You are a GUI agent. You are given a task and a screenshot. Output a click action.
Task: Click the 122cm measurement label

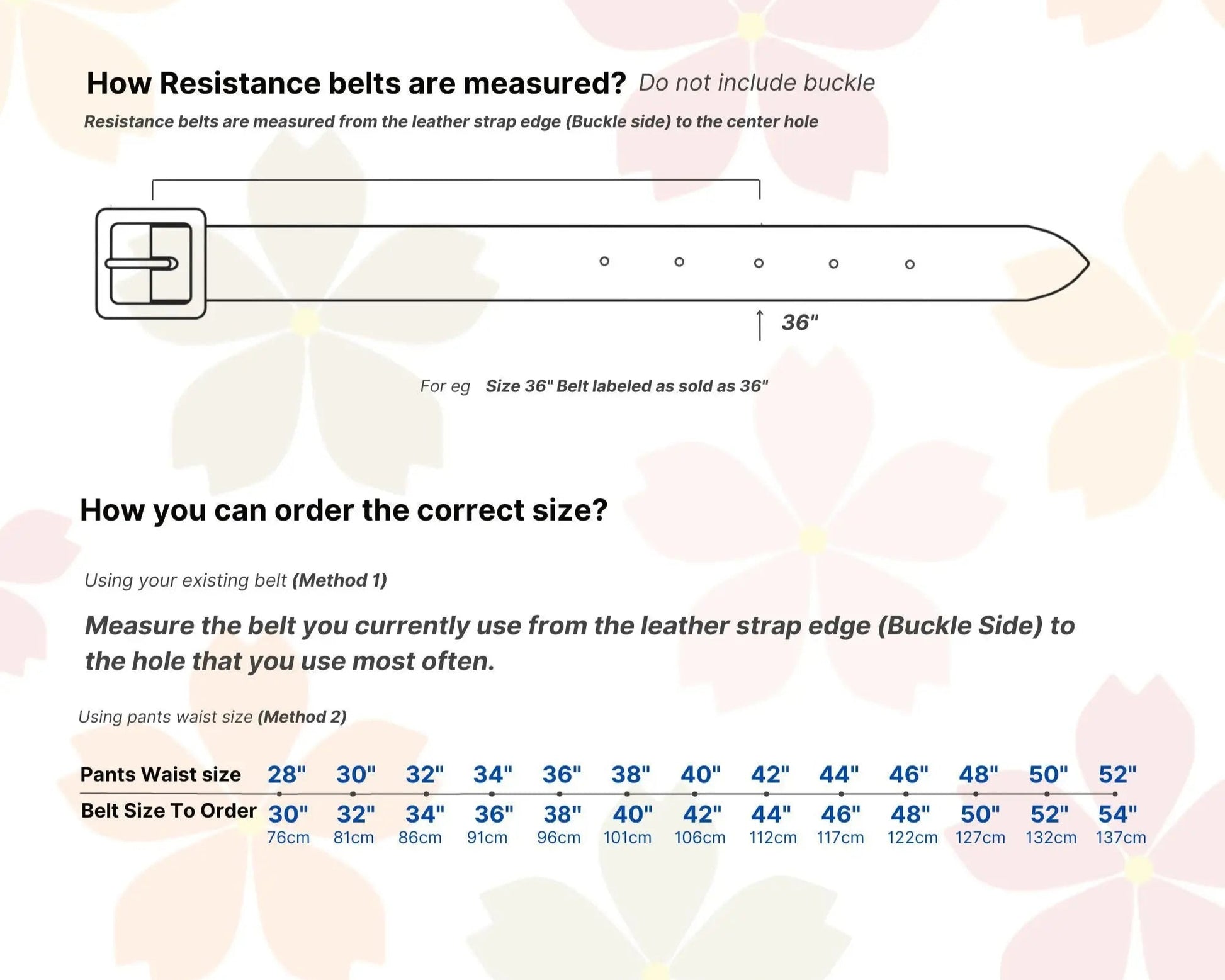pyautogui.click(x=912, y=838)
